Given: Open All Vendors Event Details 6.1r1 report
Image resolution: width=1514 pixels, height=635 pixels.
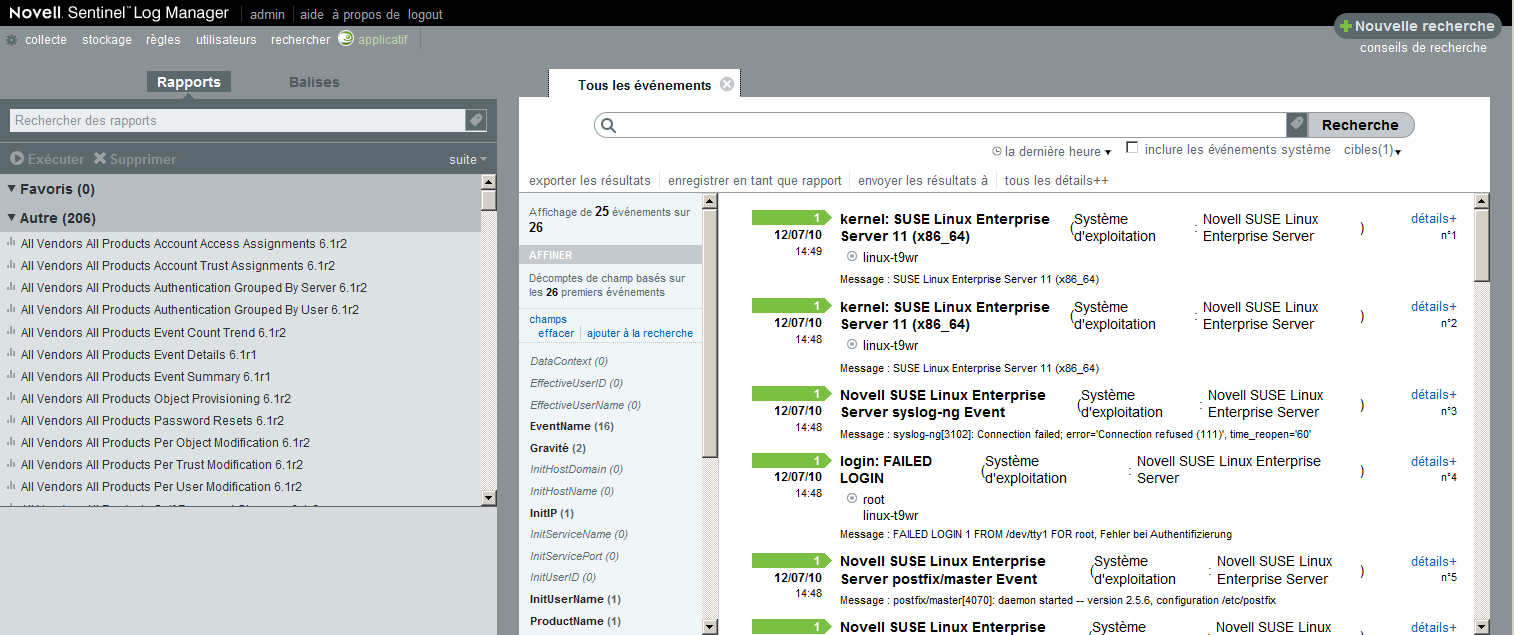Looking at the screenshot, I should click(139, 354).
